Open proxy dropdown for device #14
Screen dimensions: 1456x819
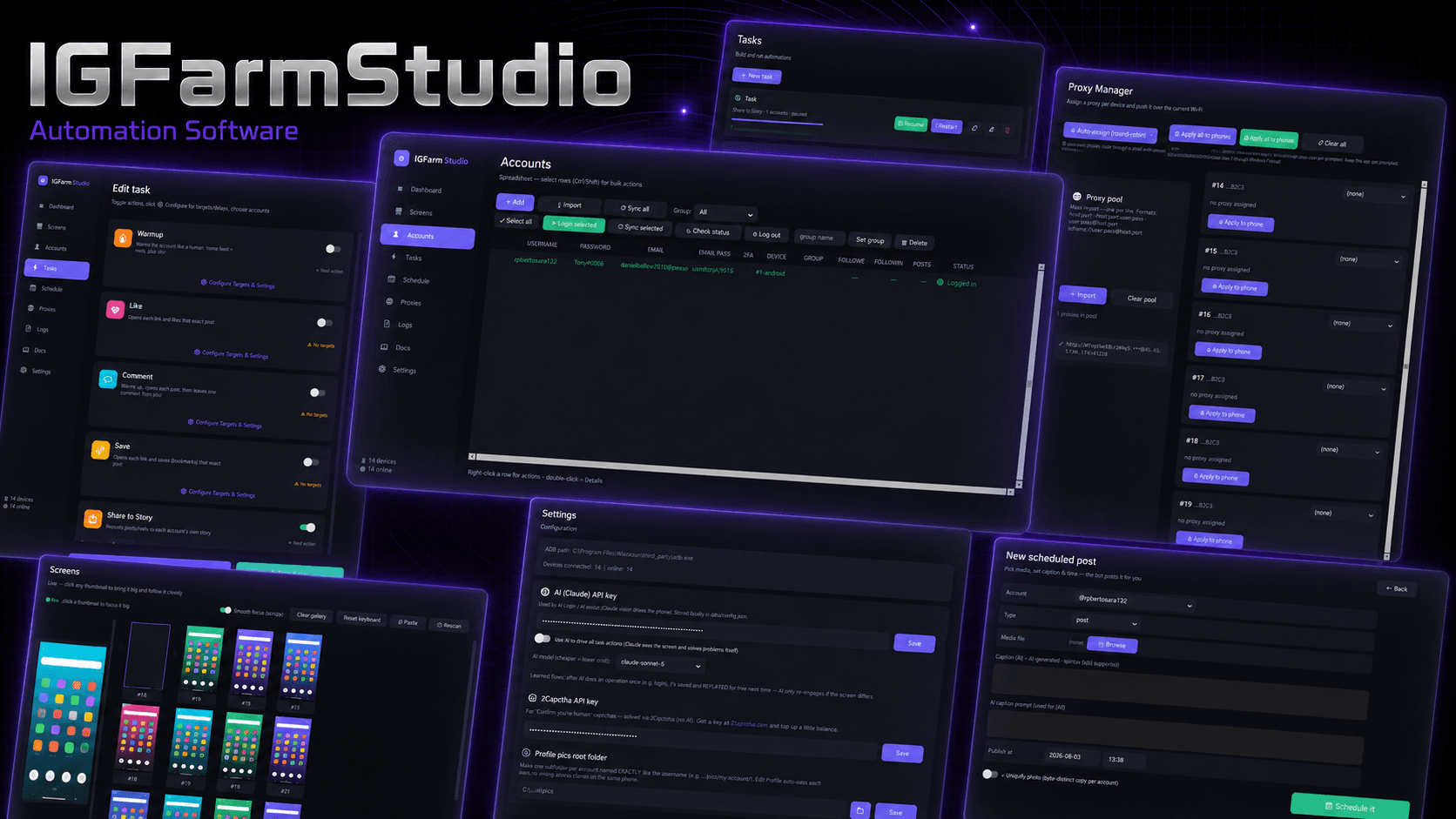[x=1375, y=195]
